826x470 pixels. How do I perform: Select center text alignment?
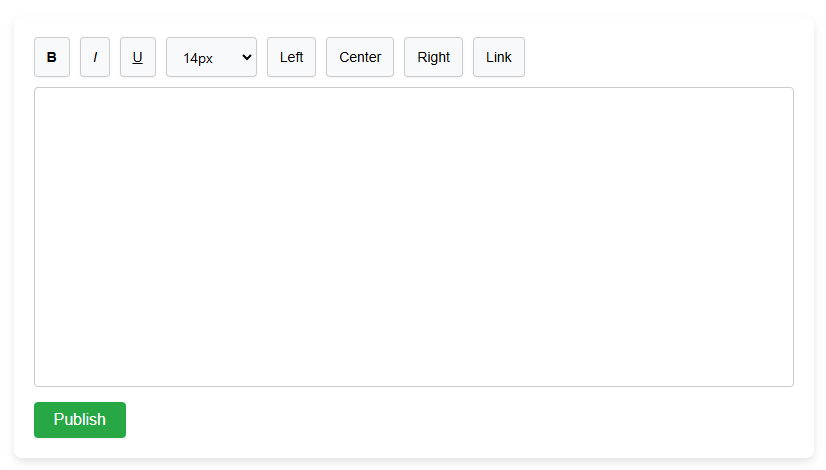tap(360, 57)
